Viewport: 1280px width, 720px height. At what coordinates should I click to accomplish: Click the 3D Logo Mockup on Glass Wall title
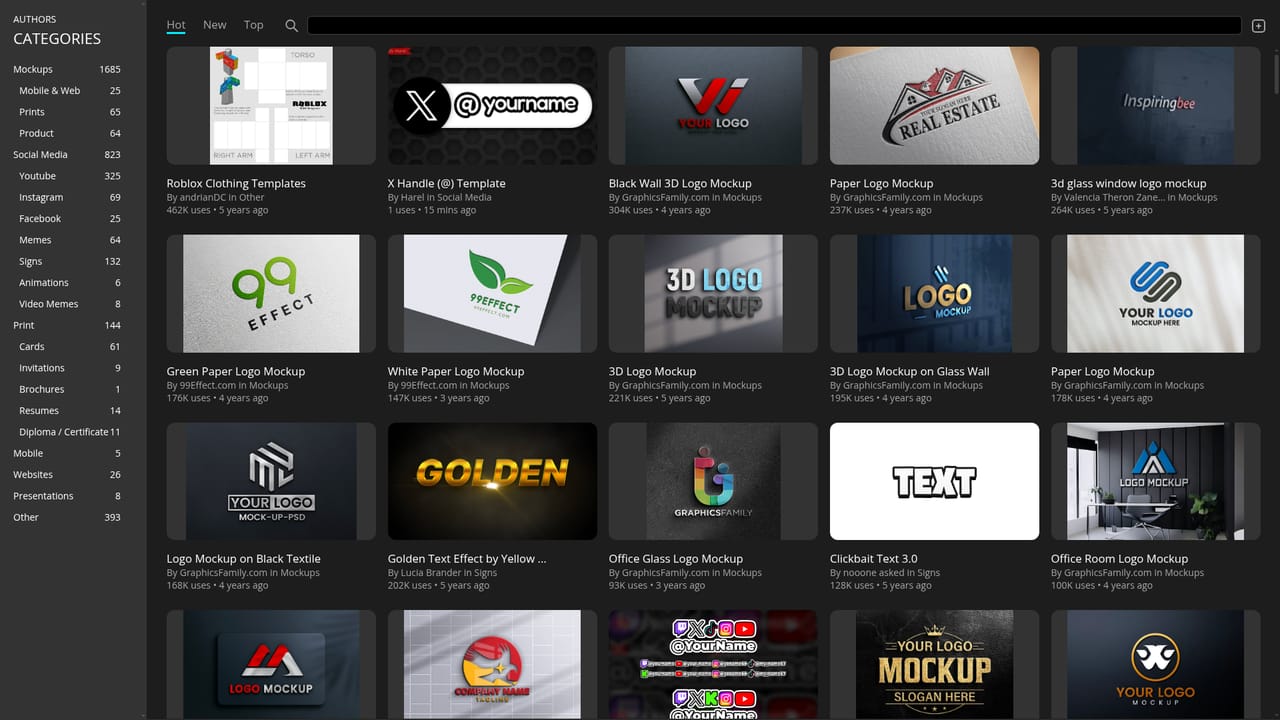[x=909, y=372]
